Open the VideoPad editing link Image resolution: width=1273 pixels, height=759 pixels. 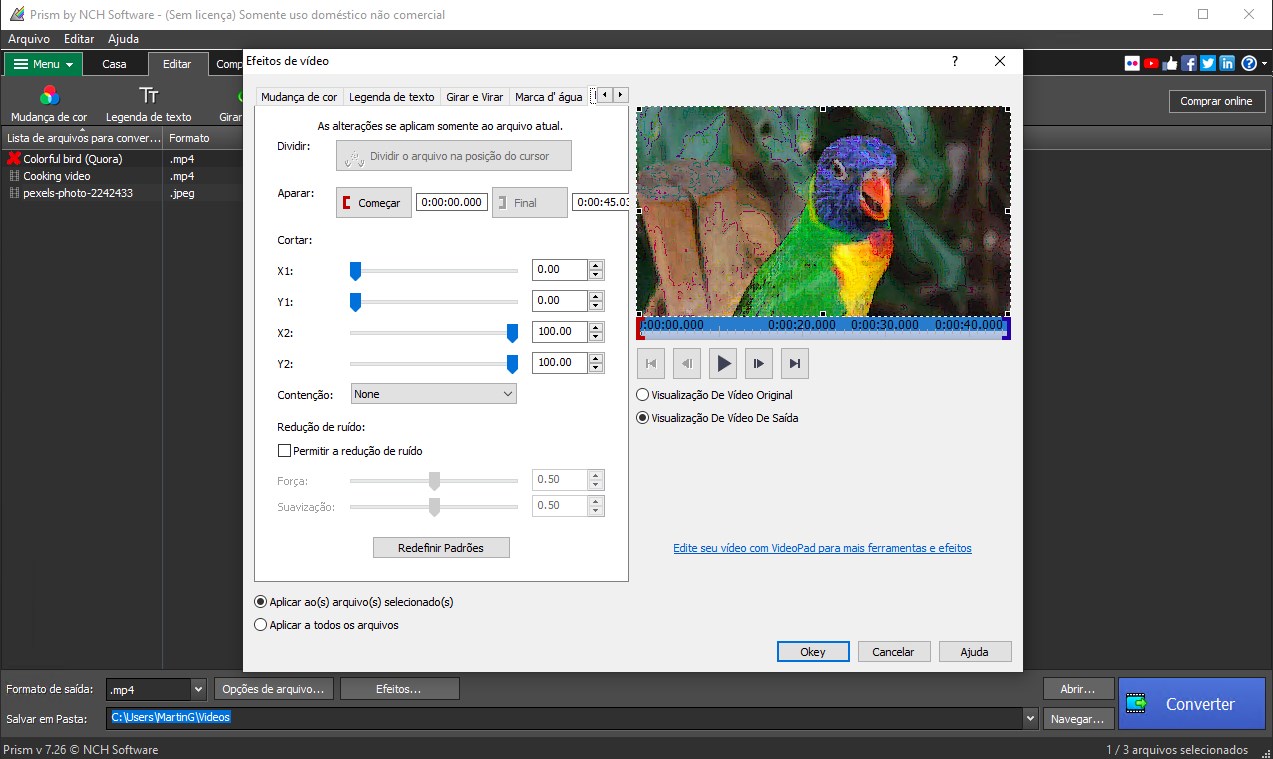click(822, 548)
